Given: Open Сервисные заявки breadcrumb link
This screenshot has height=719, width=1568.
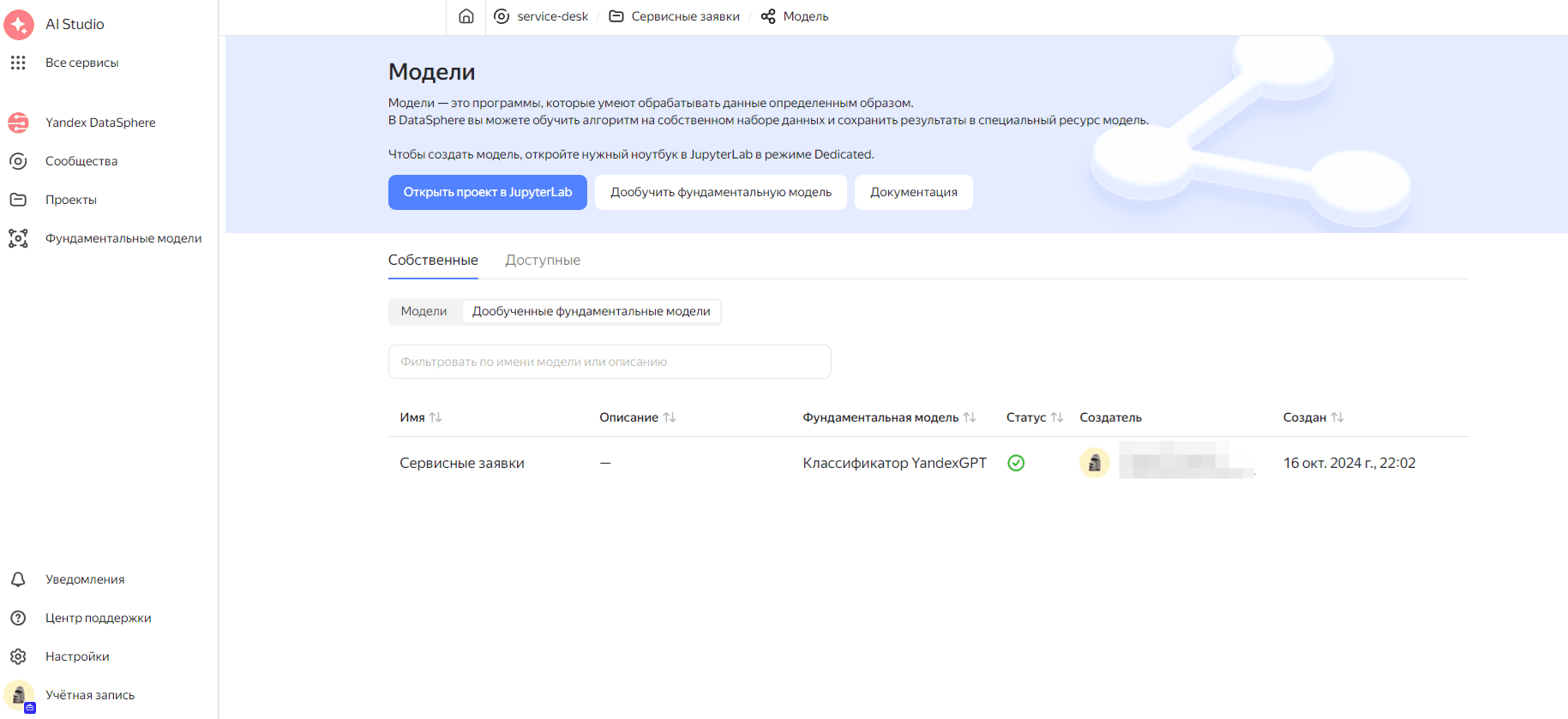Looking at the screenshot, I should pos(686,16).
